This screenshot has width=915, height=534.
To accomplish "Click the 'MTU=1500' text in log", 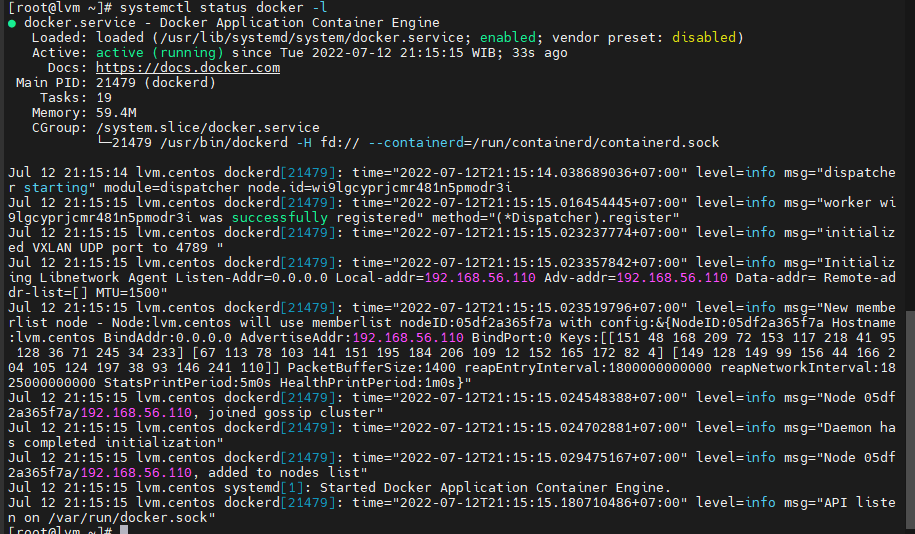I will 128,293.
